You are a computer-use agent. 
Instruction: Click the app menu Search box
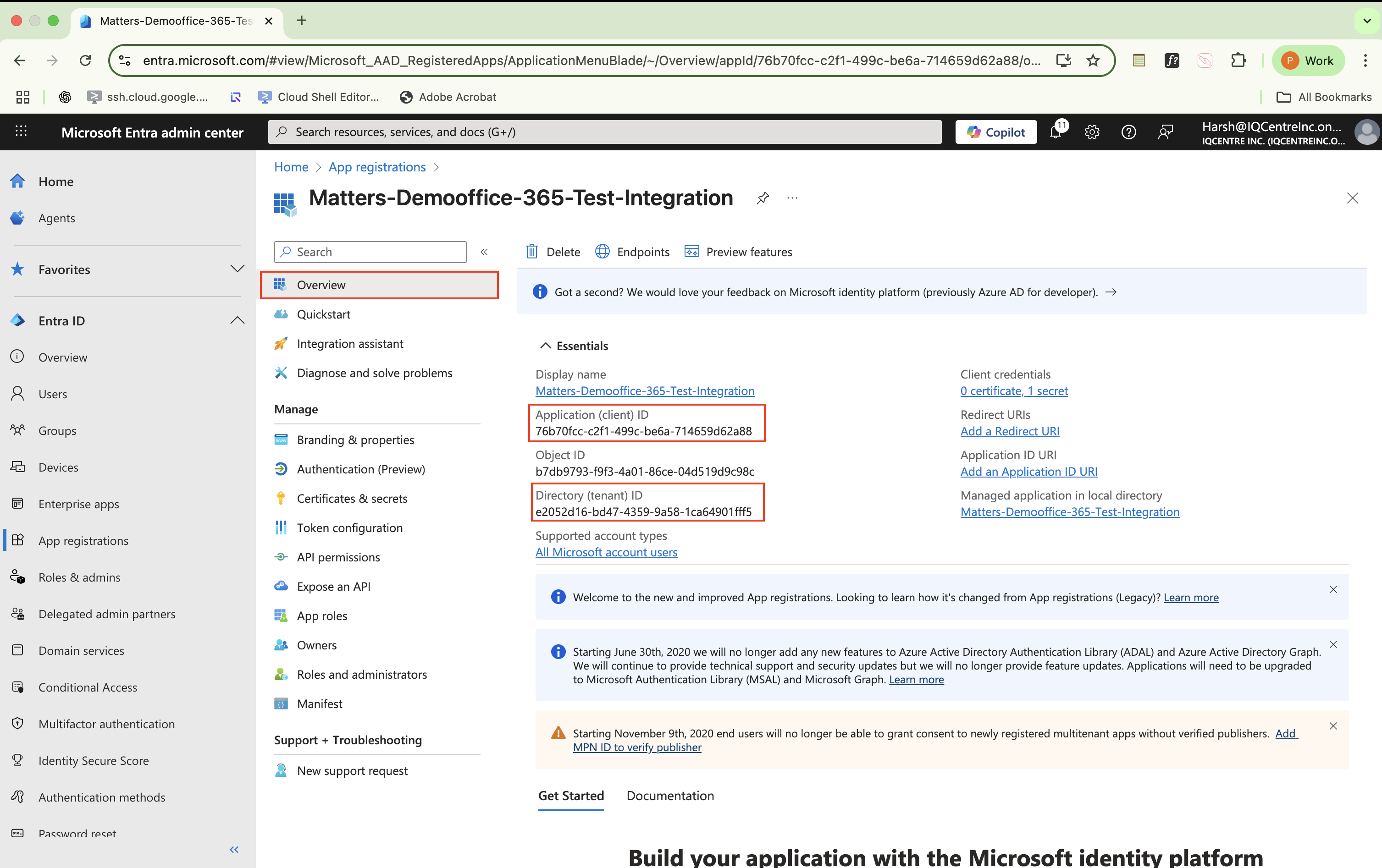pos(370,252)
